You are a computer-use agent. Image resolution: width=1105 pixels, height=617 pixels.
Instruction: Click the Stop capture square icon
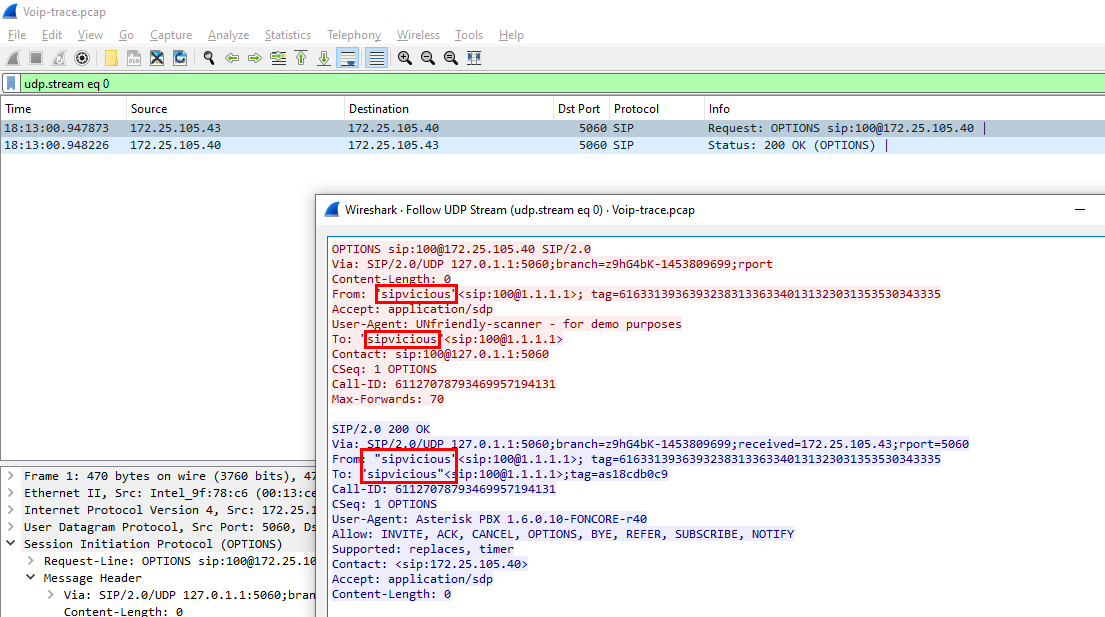coord(36,58)
